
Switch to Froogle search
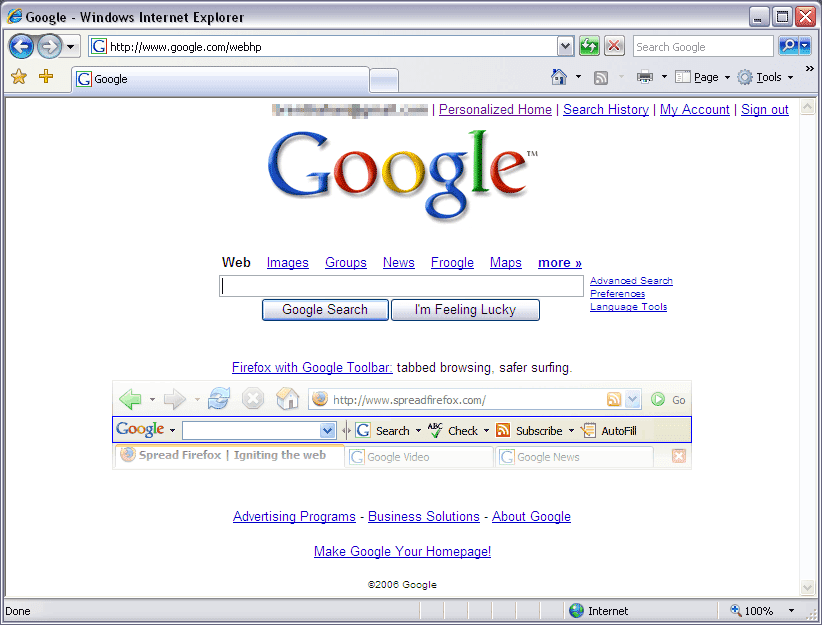tap(452, 262)
